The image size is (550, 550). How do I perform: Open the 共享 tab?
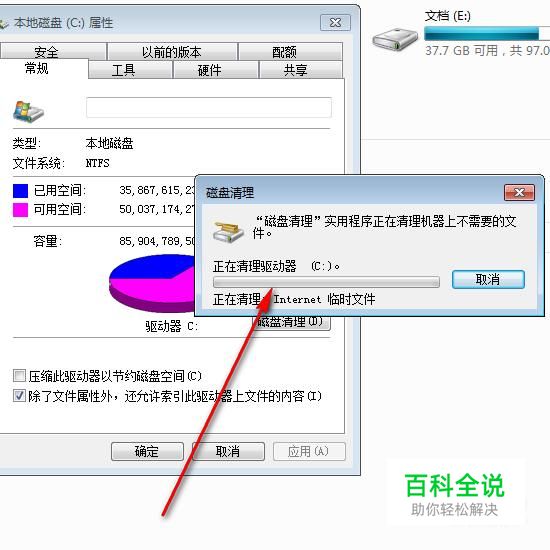click(296, 70)
